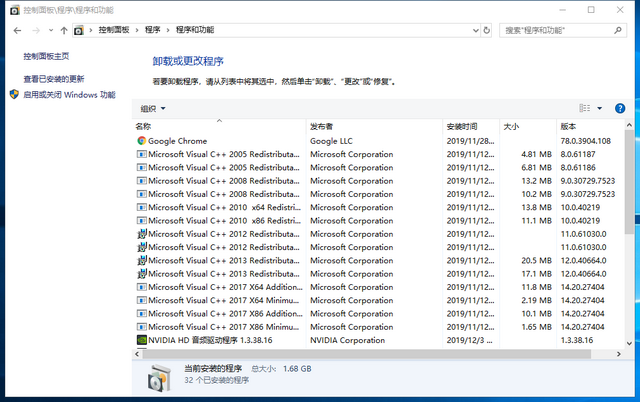Viewport: 640px width, 402px height.
Task: Select Visual C++ 2017 X64 Additional icon
Action: click(142, 287)
